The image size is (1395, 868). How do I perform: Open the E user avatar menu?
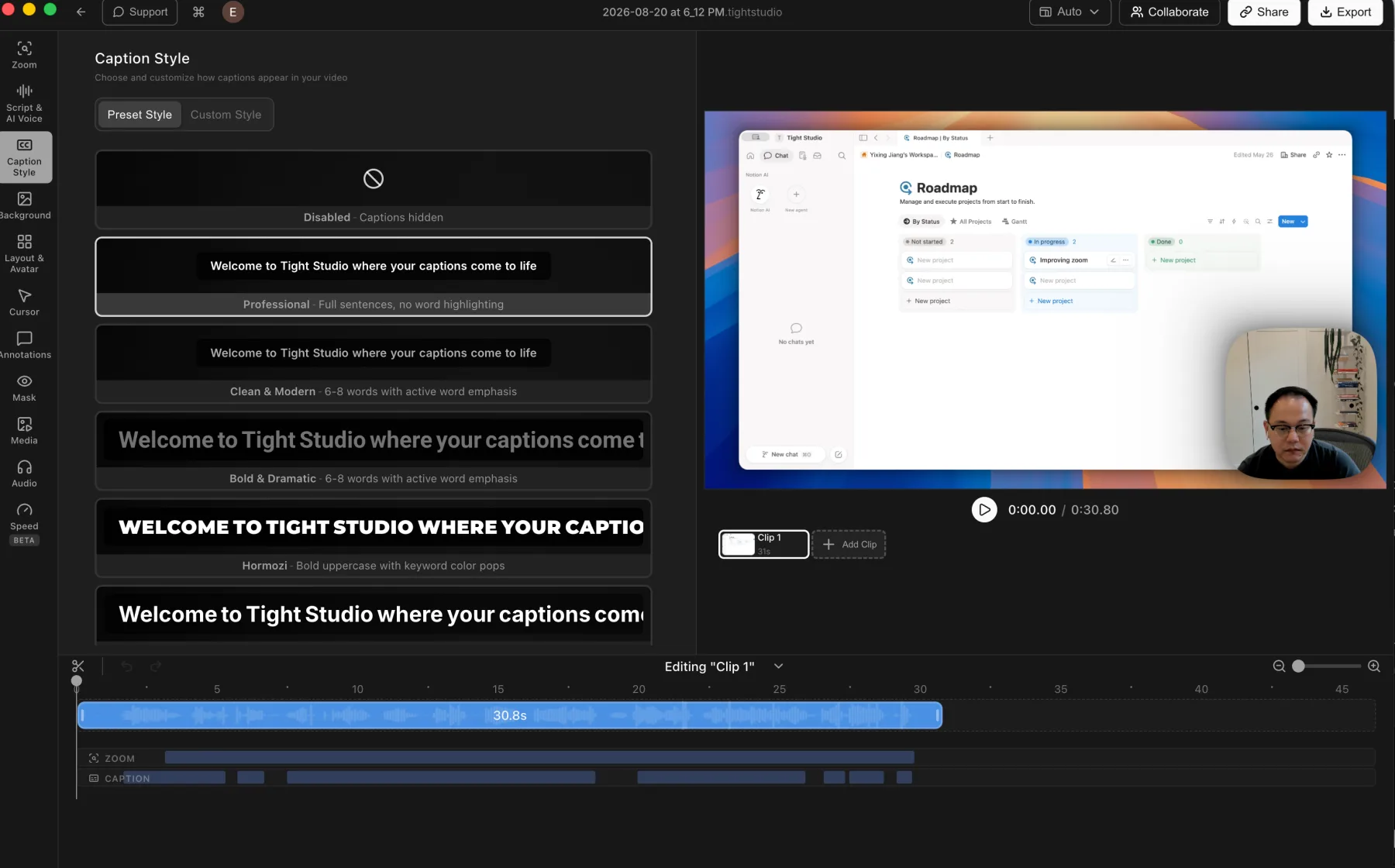click(232, 12)
